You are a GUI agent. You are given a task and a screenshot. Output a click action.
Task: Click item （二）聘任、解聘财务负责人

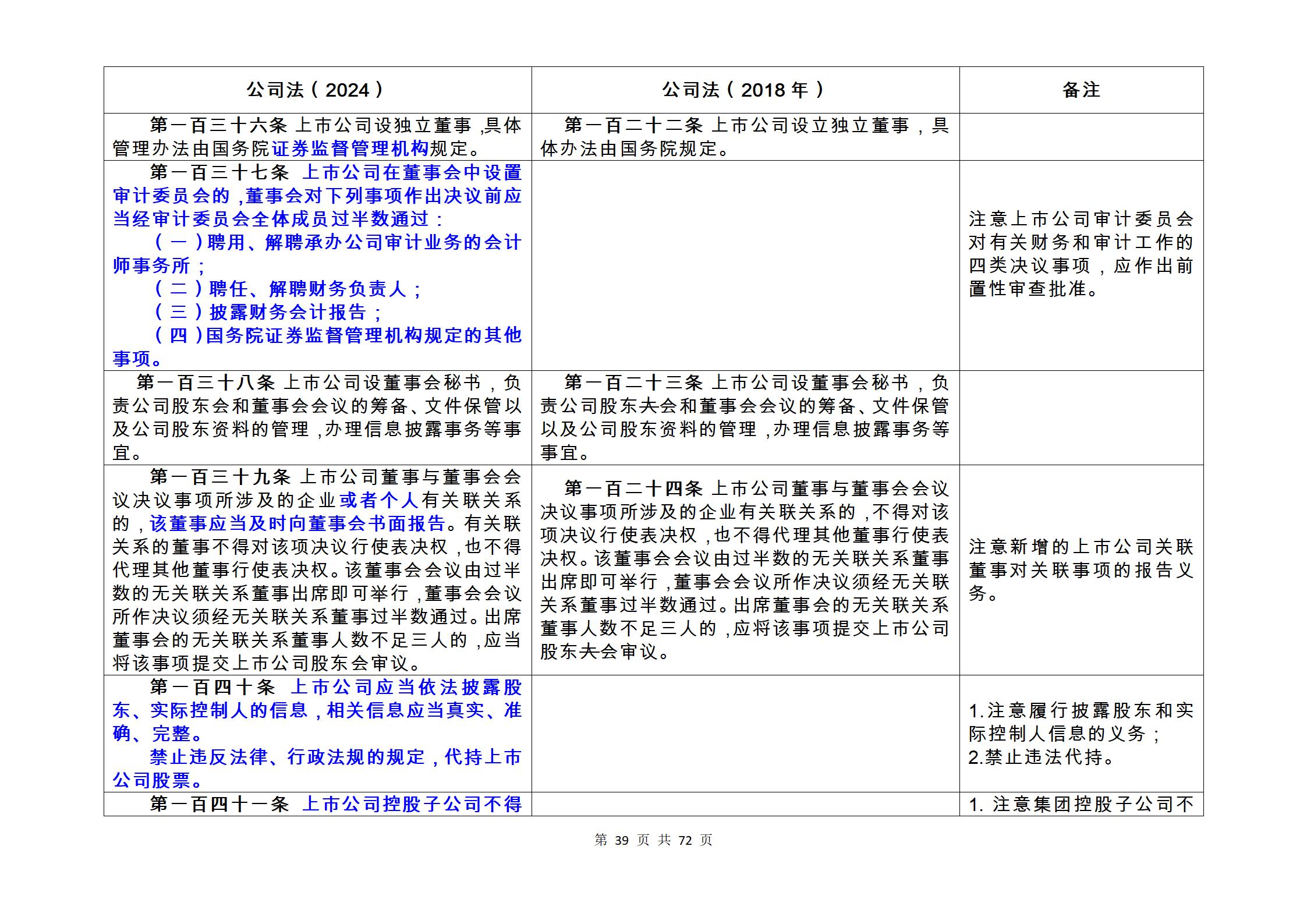click(288, 289)
